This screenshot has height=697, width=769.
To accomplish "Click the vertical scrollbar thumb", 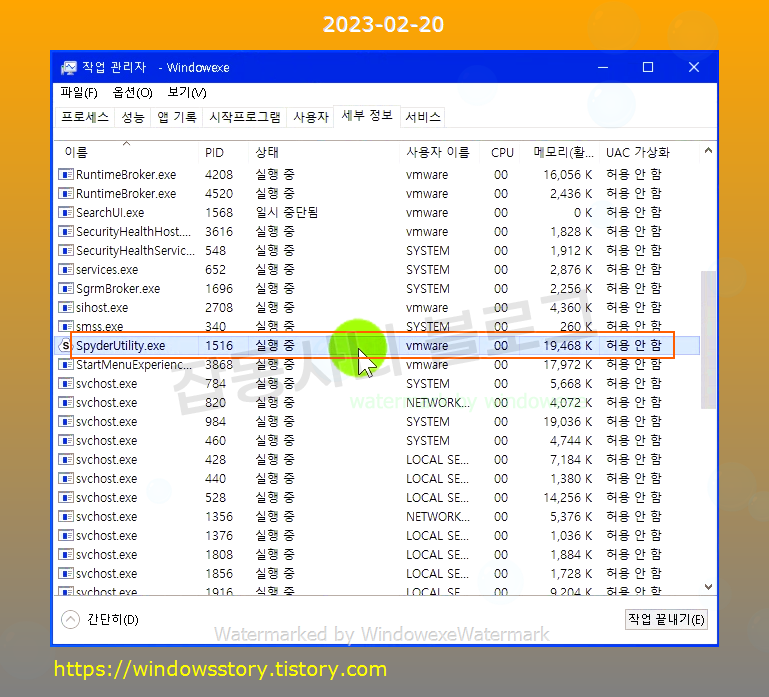I will click(x=708, y=339).
